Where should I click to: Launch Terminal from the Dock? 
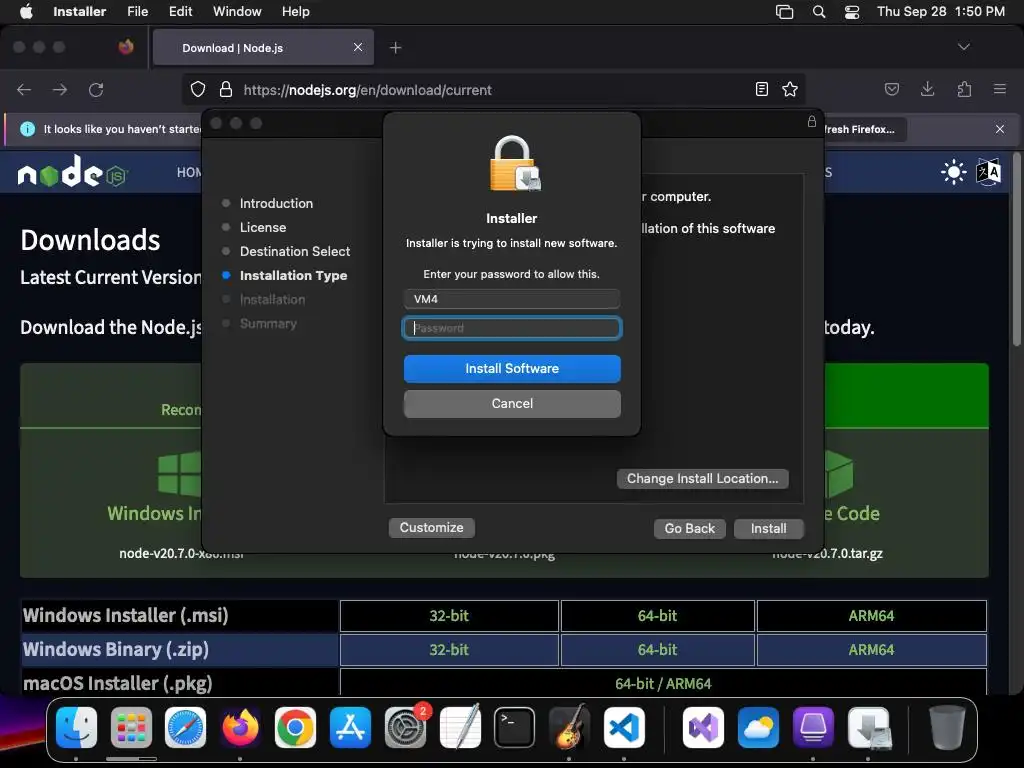515,728
